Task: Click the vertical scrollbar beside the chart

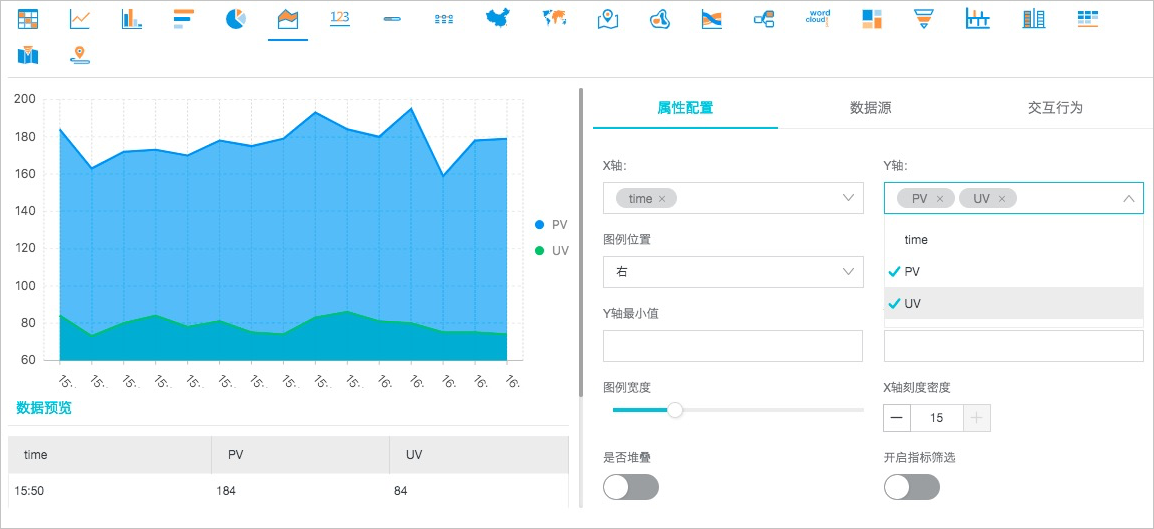Action: pyautogui.click(x=581, y=243)
